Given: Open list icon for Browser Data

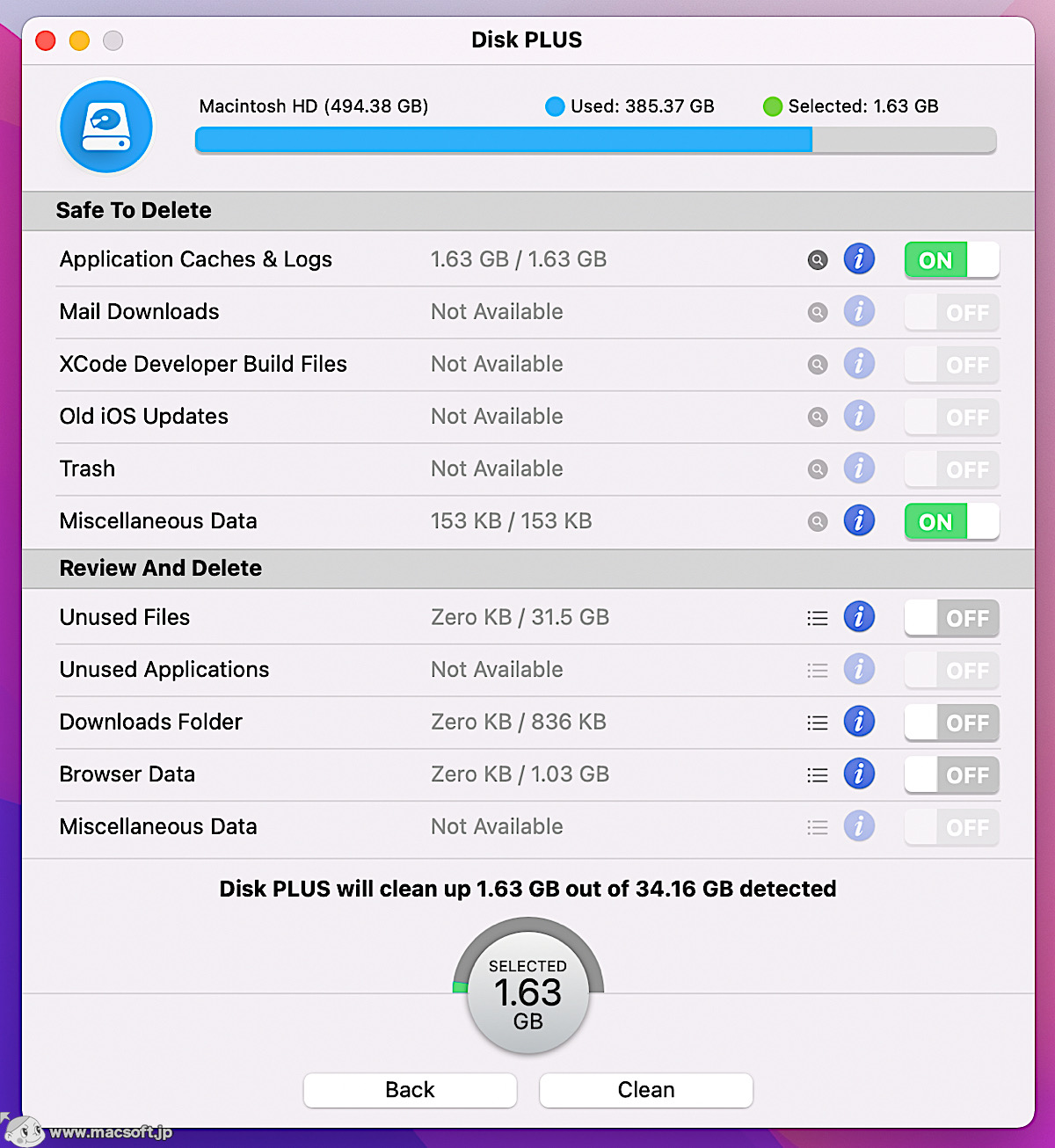Looking at the screenshot, I should click(x=818, y=775).
